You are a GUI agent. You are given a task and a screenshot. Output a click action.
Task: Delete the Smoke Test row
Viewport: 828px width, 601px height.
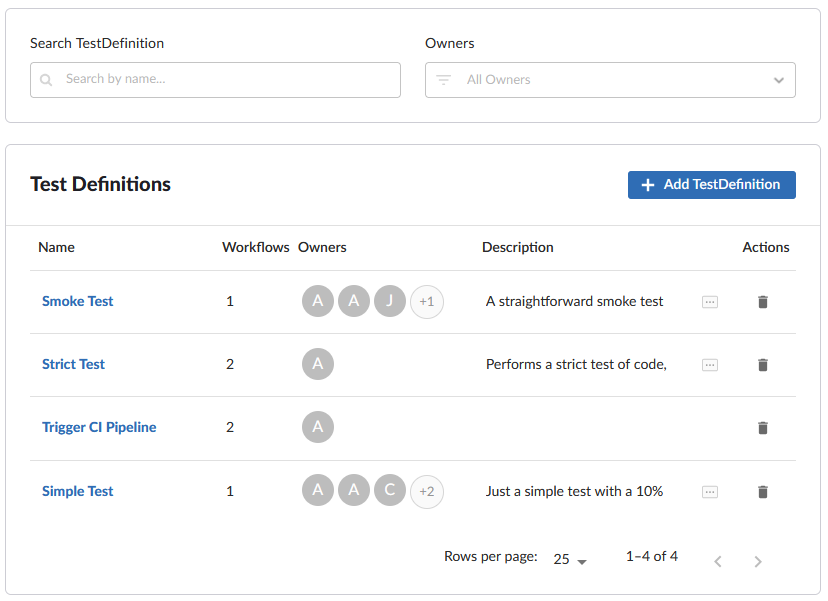pos(763,302)
